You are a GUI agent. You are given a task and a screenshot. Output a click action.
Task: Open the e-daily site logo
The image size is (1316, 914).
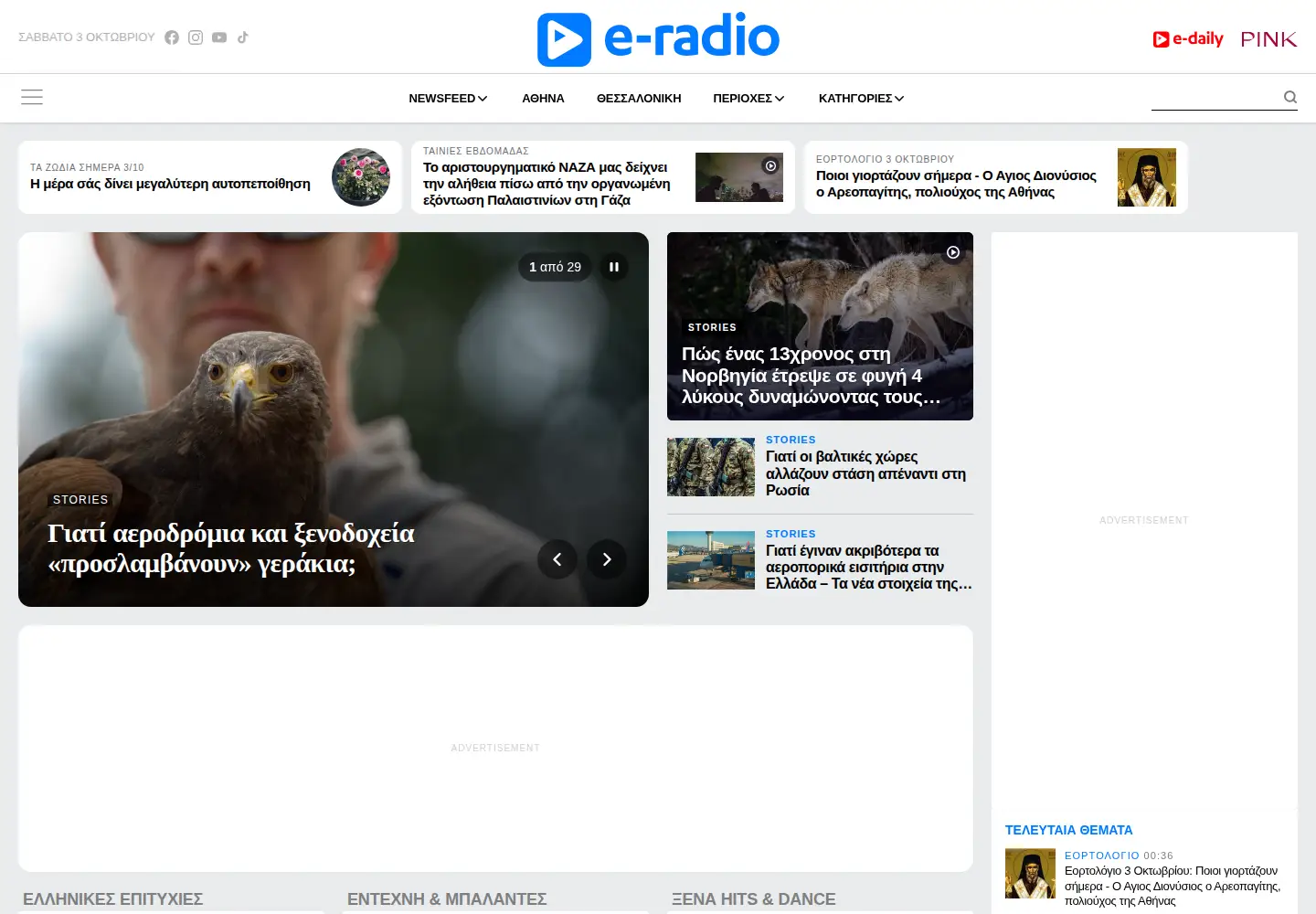click(1188, 38)
